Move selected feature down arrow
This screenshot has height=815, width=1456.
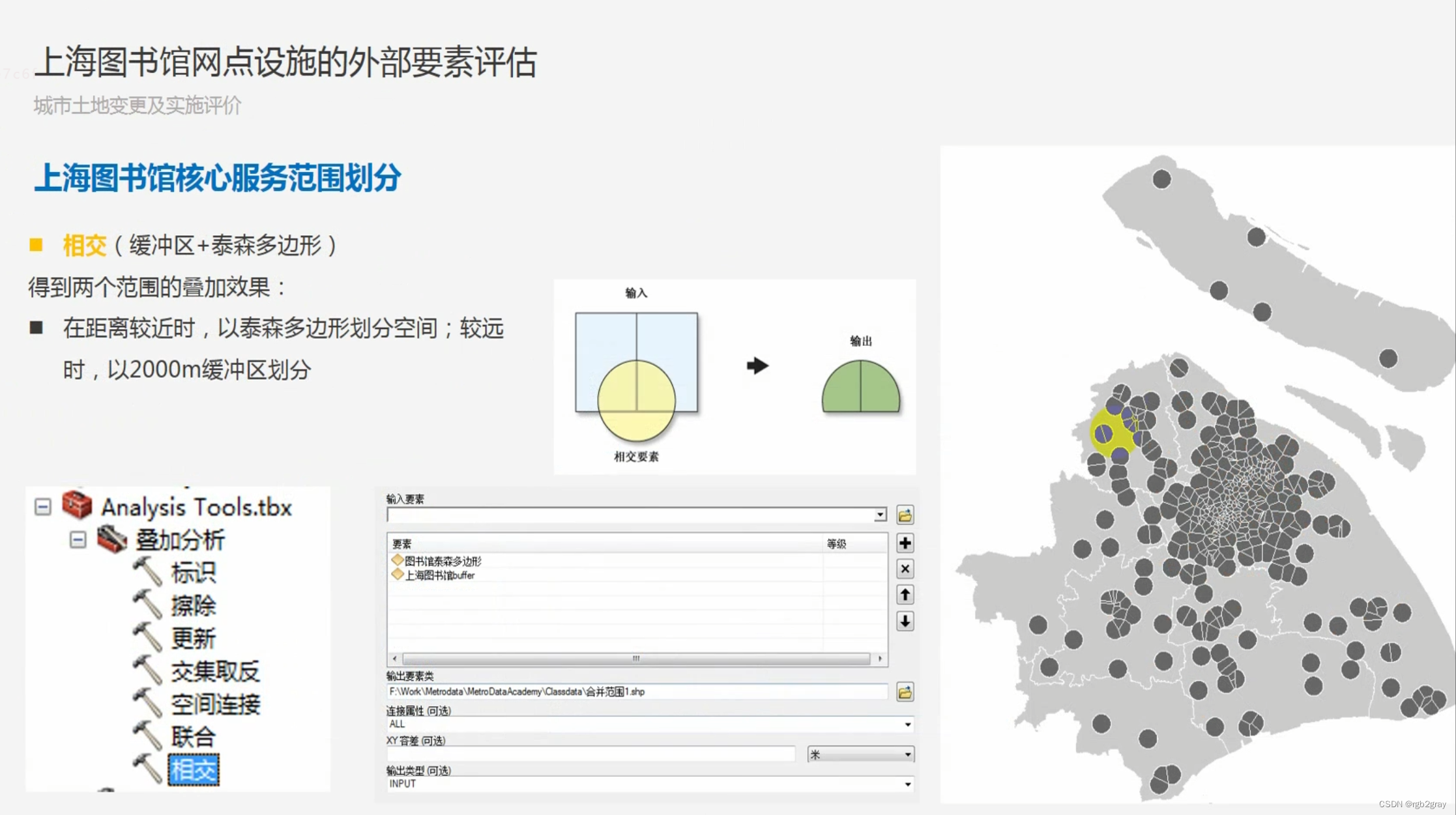click(x=905, y=622)
